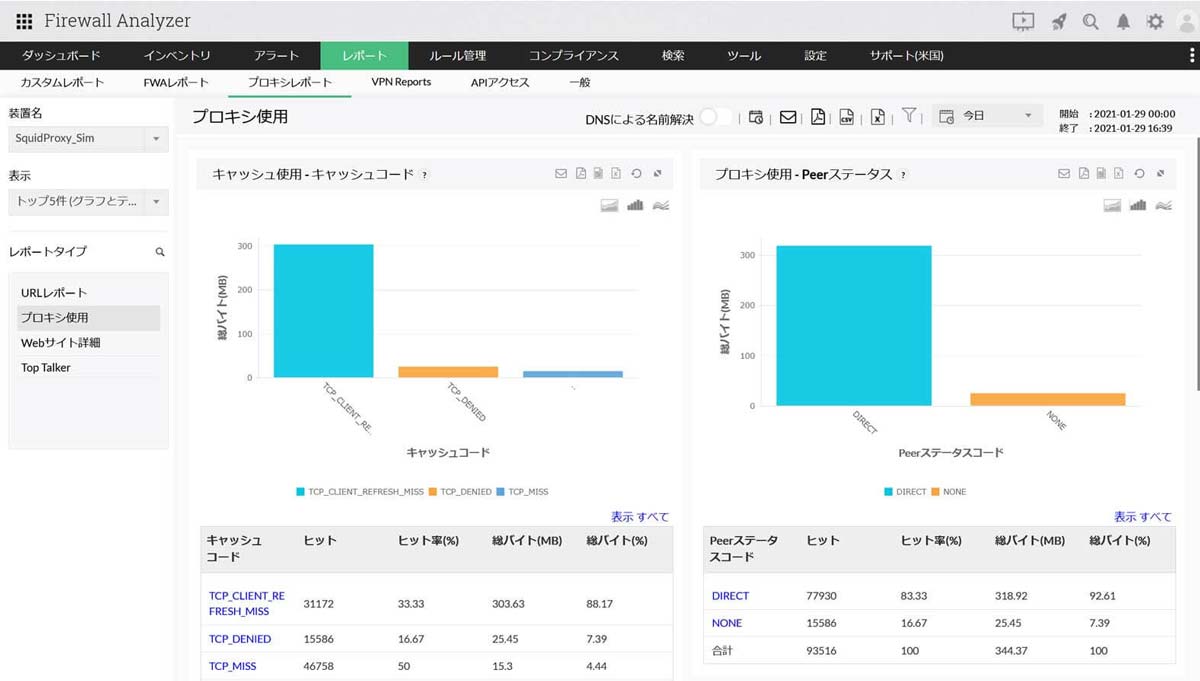Enable DNSによる名前解決 toggle

[x=716, y=117]
